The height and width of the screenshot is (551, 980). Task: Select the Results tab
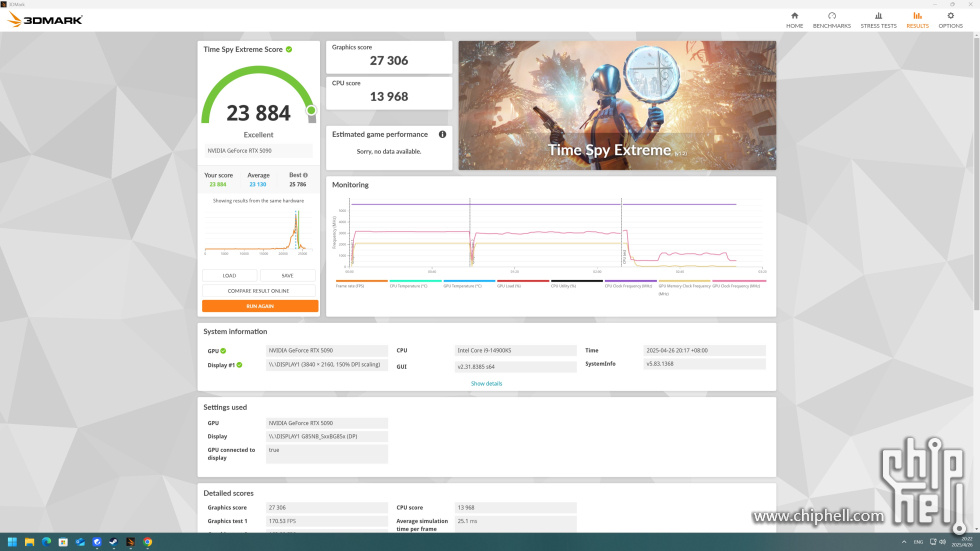click(x=917, y=20)
